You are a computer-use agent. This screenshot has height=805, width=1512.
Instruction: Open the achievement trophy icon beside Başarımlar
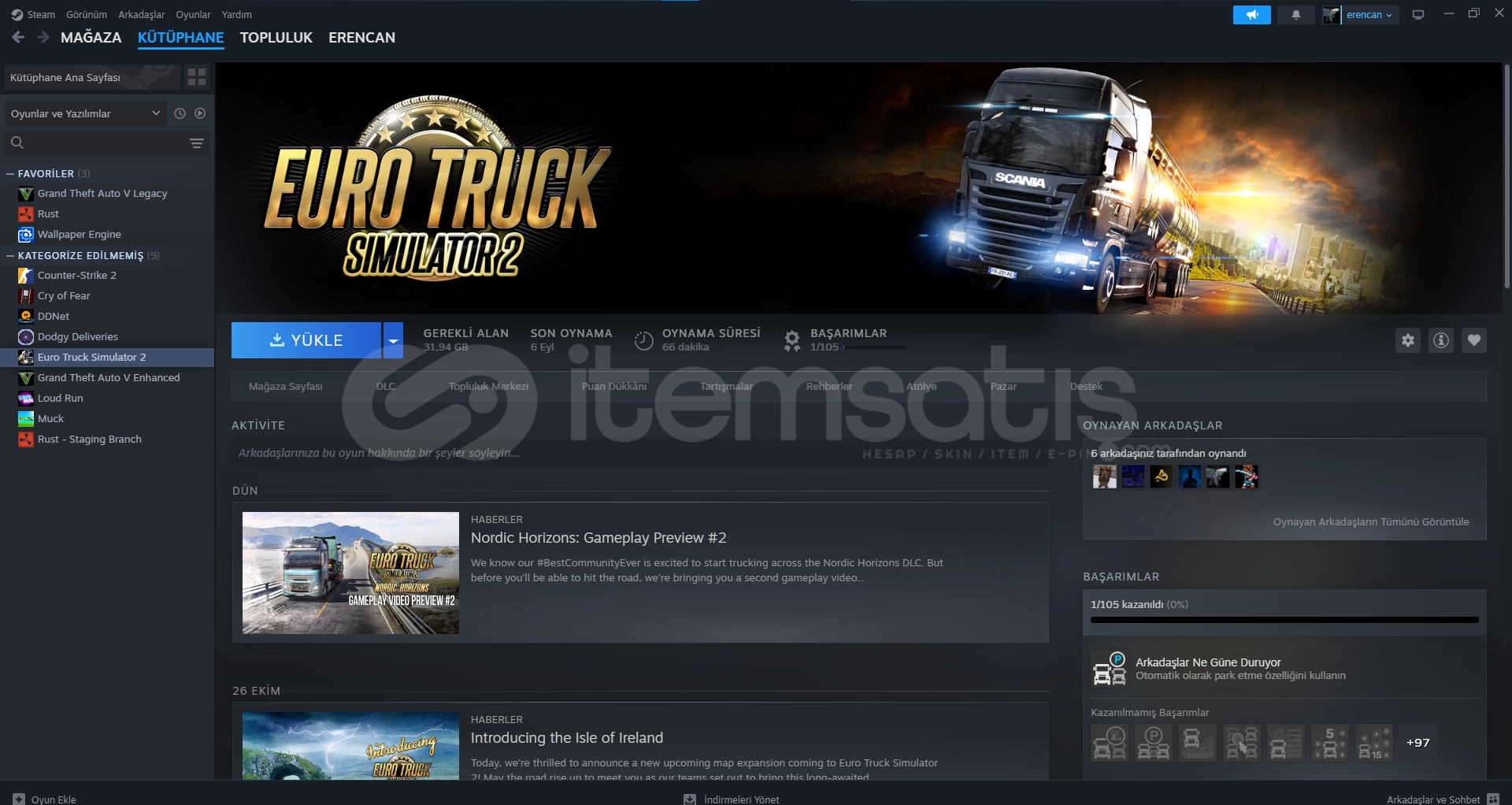792,340
